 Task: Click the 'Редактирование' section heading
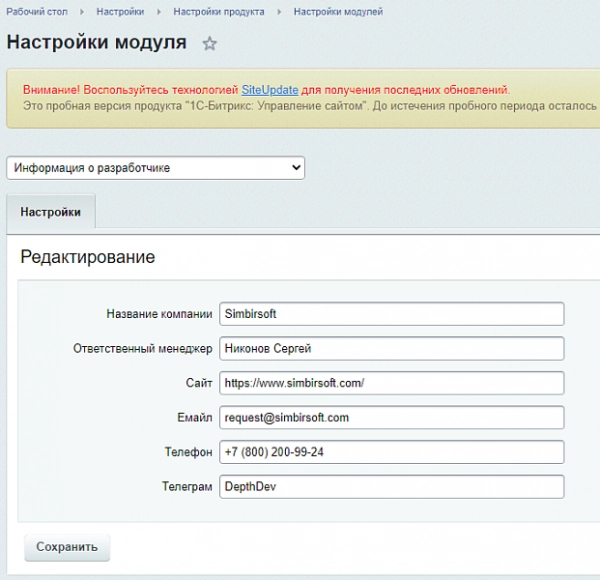[x=88, y=257]
